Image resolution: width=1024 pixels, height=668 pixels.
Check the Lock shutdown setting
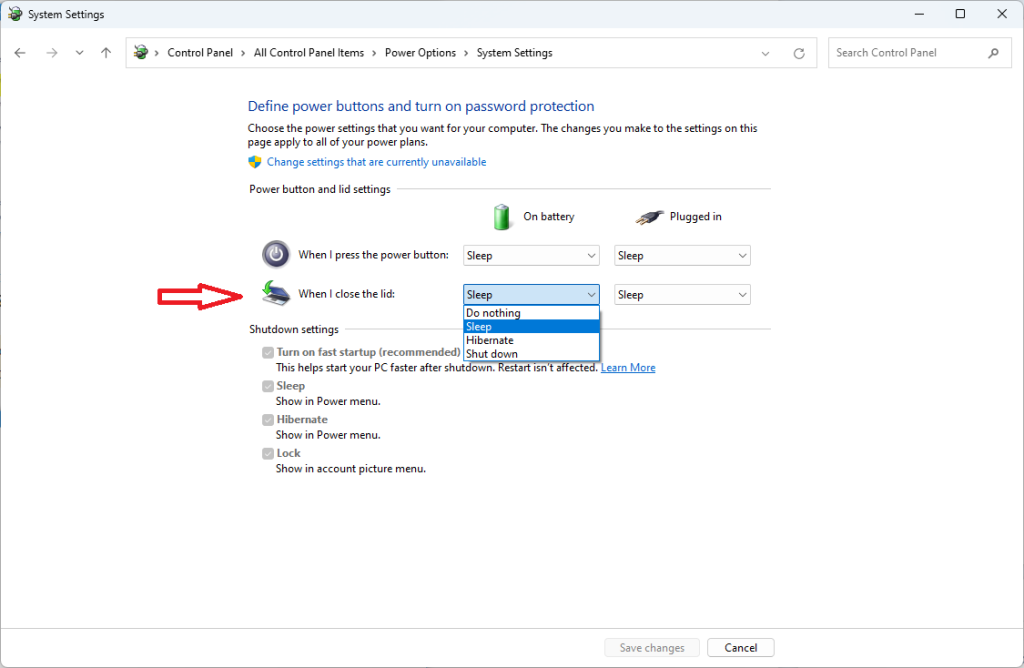268,452
